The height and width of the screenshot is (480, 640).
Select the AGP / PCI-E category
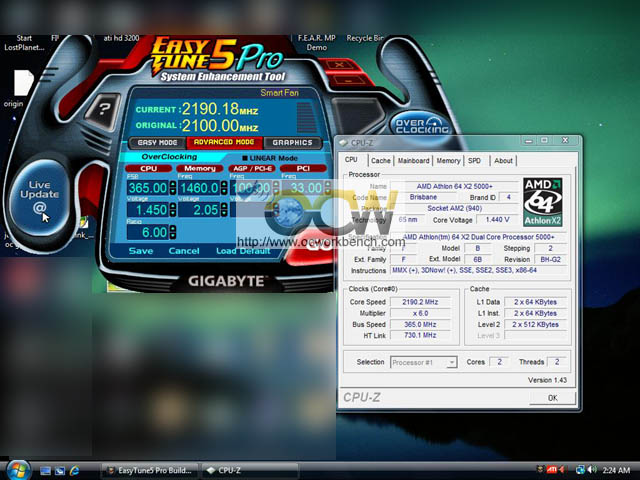click(x=251, y=168)
